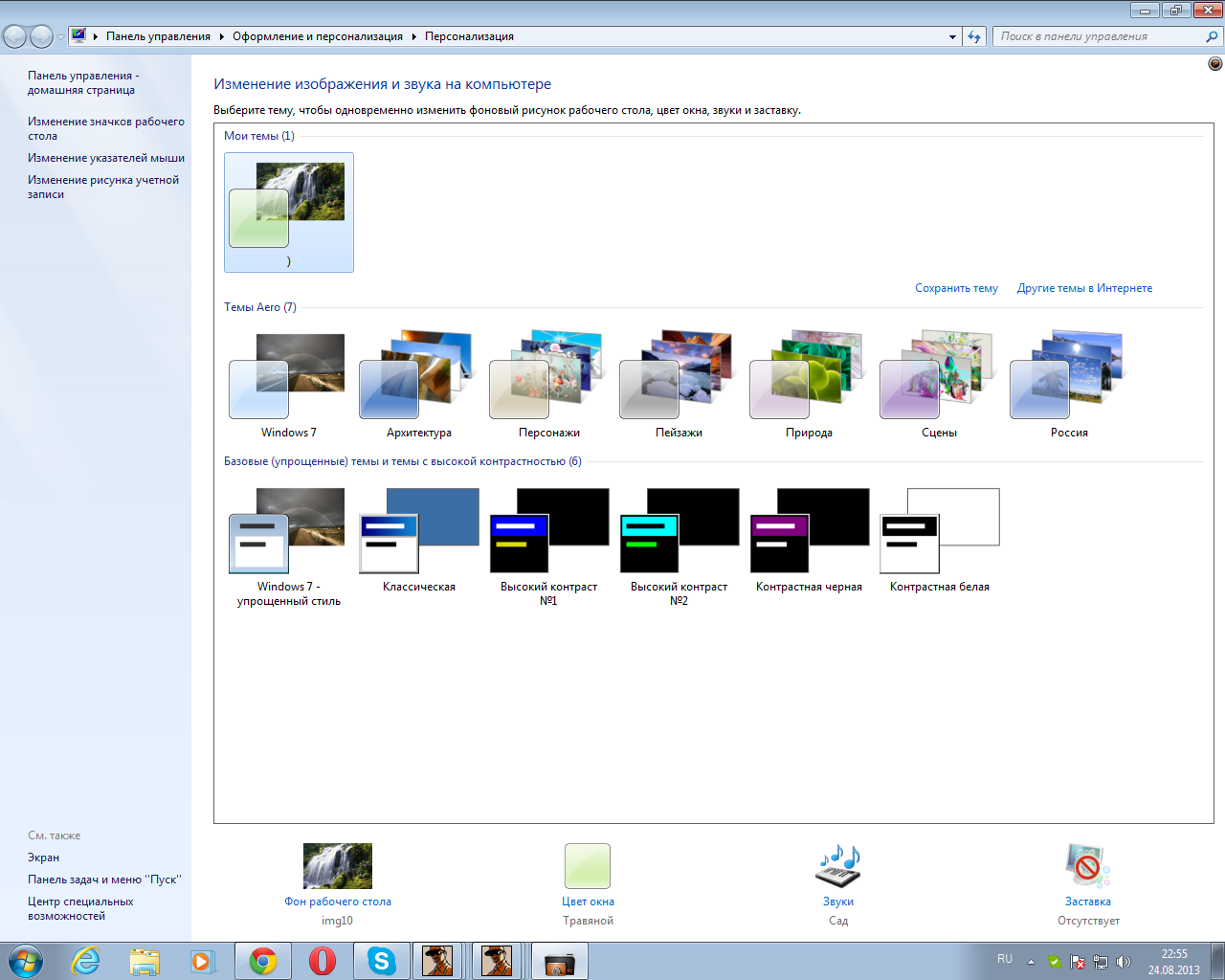
Task: Select the Природа theme
Action: (809, 385)
